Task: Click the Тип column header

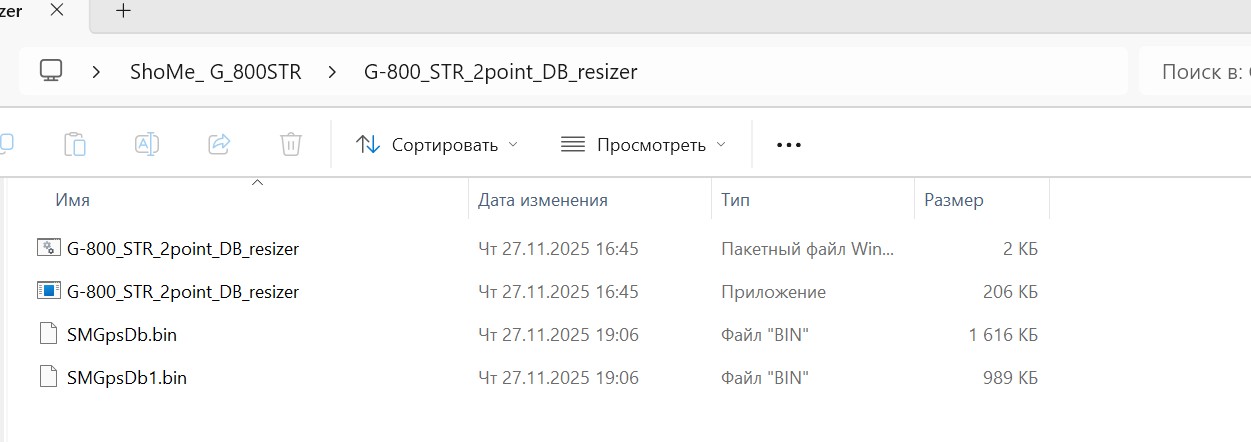Action: pos(735,200)
